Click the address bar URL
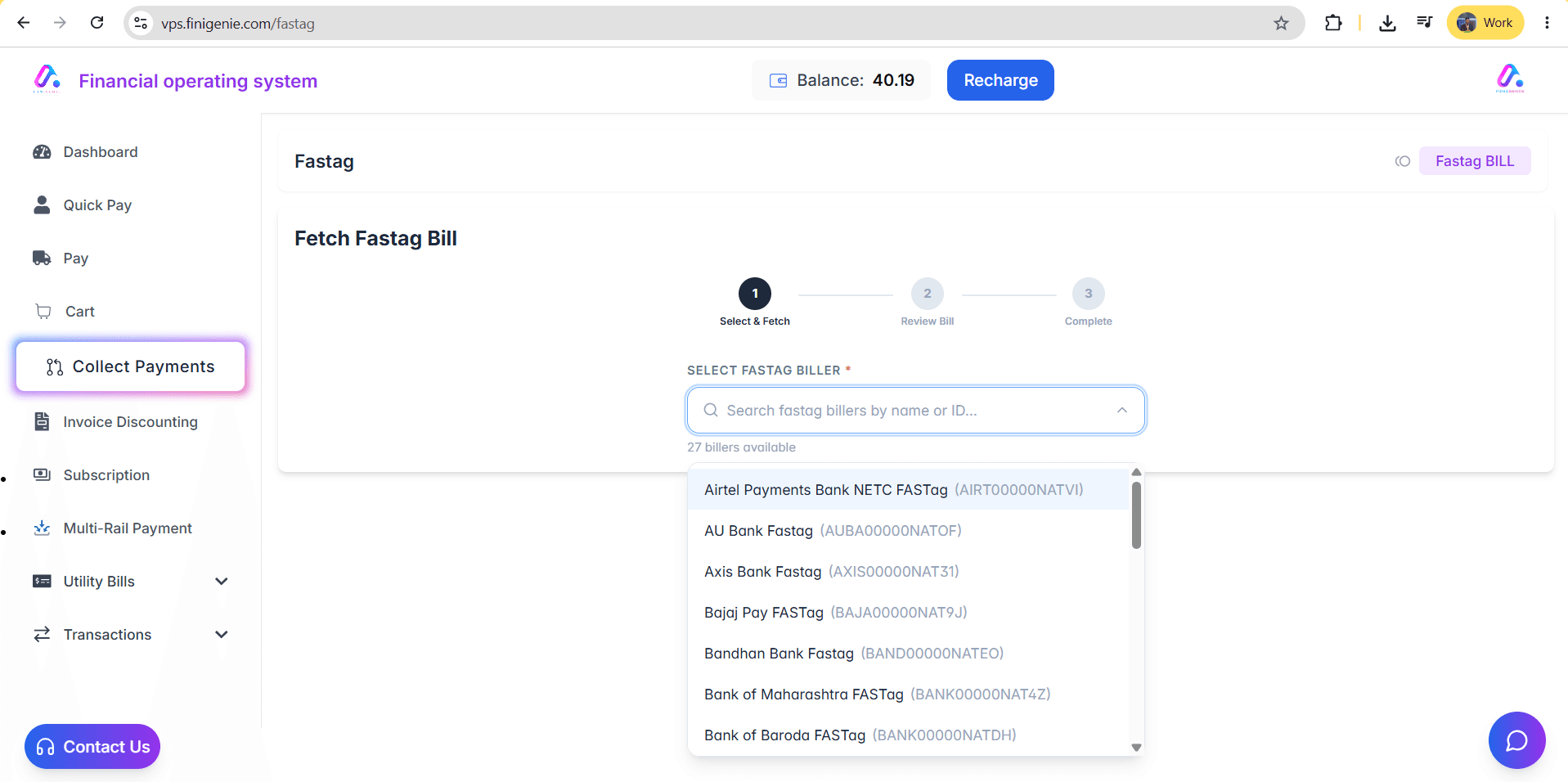This screenshot has height=782, width=1568. pyautogui.click(x=238, y=24)
